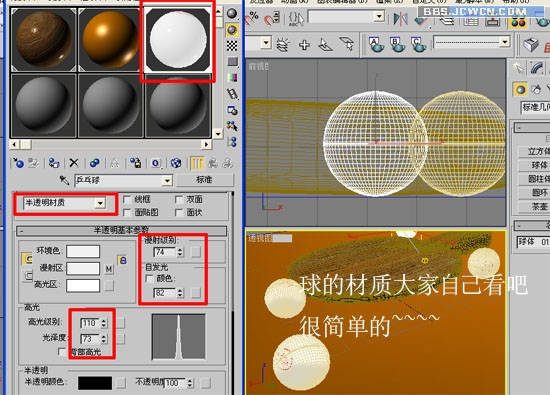Click the teapot A render icon

376,45
